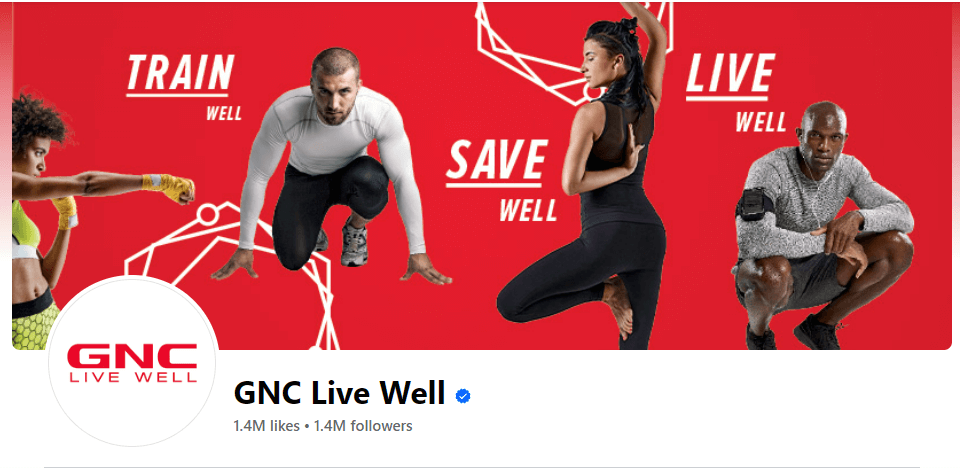960x470 pixels.
Task: Click the red GNC letters in logo
Action: [132, 356]
